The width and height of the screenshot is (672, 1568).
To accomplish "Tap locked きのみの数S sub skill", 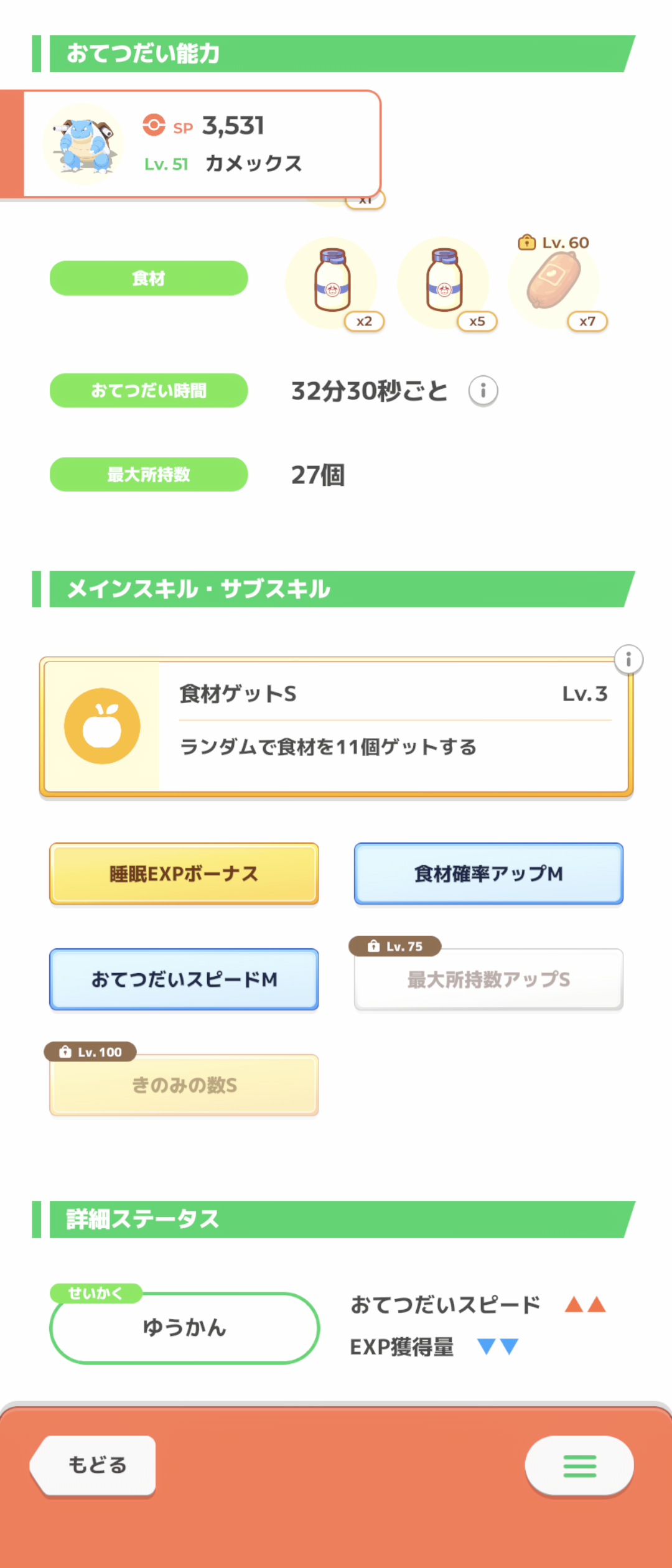I will (184, 1085).
